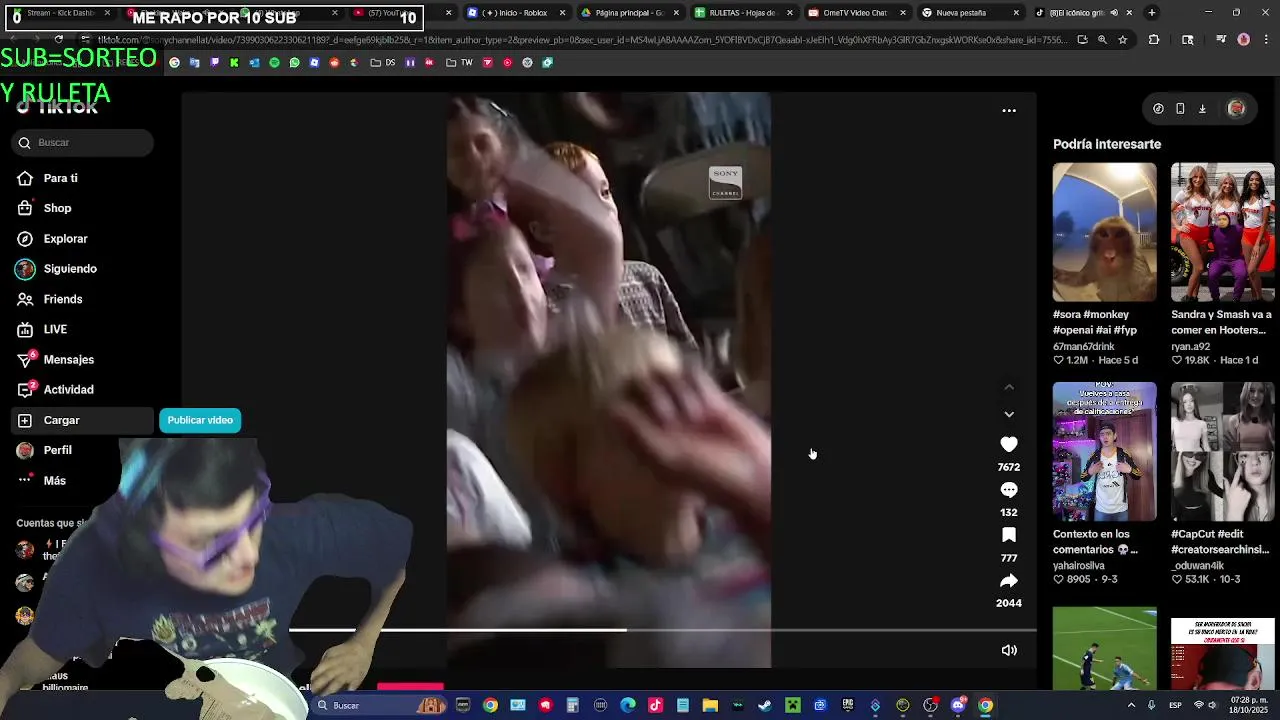Click the Windows taskbar Buscar field
This screenshot has height=720, width=1280.
pos(378,706)
